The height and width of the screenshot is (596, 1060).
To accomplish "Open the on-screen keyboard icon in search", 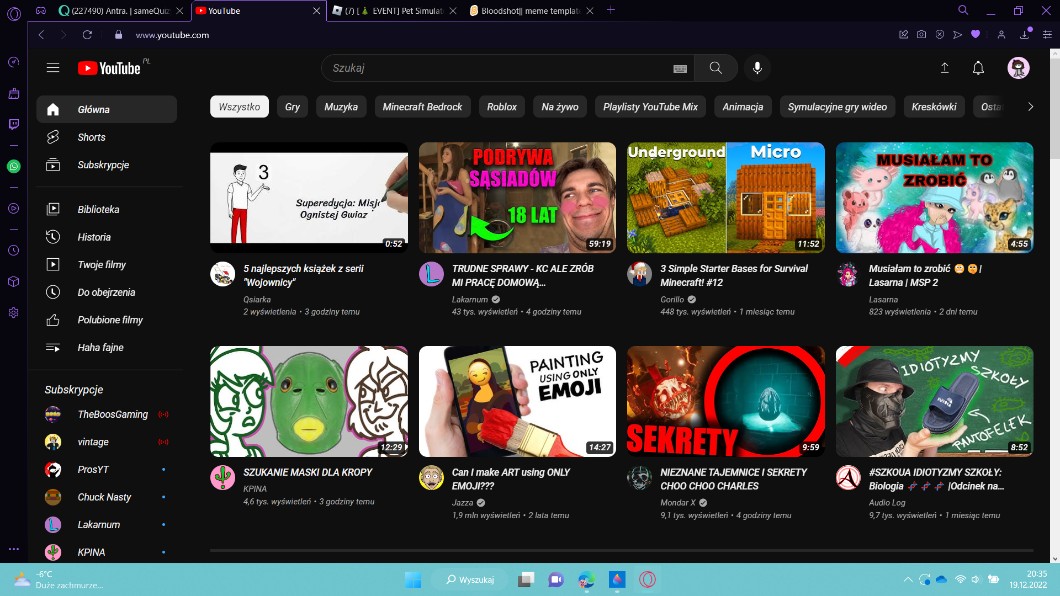I will (x=680, y=69).
